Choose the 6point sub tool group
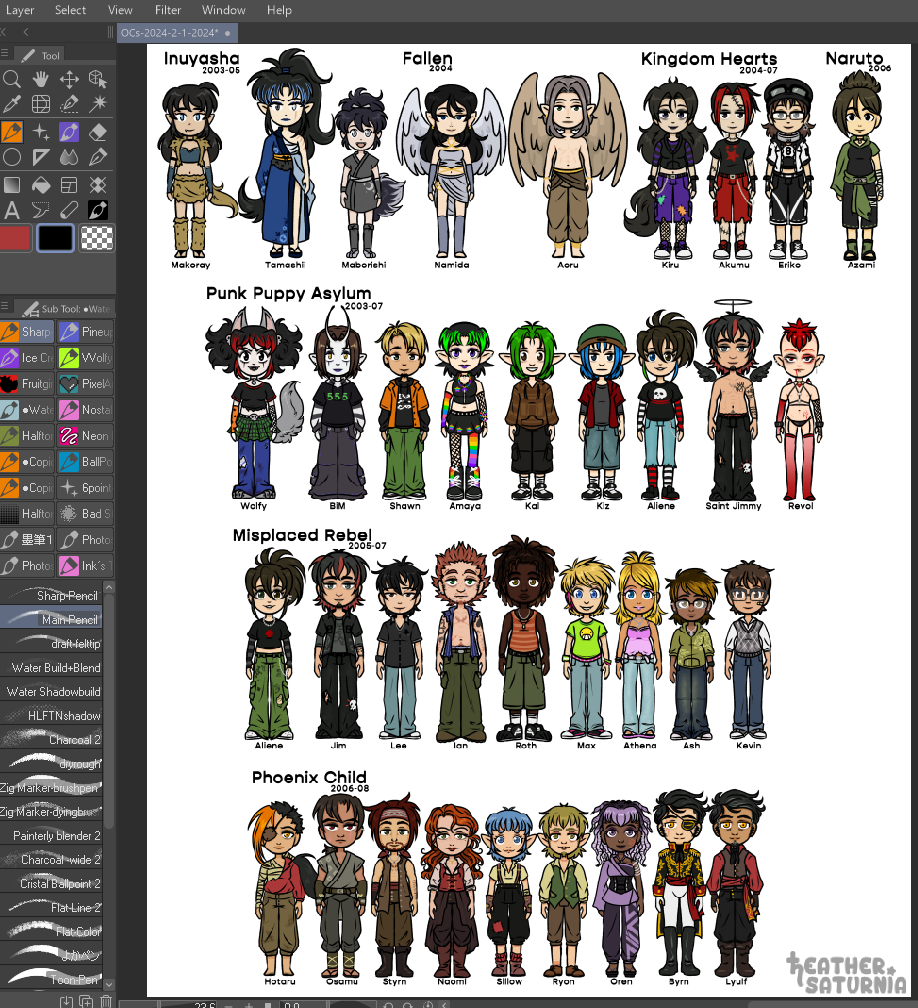 86,488
